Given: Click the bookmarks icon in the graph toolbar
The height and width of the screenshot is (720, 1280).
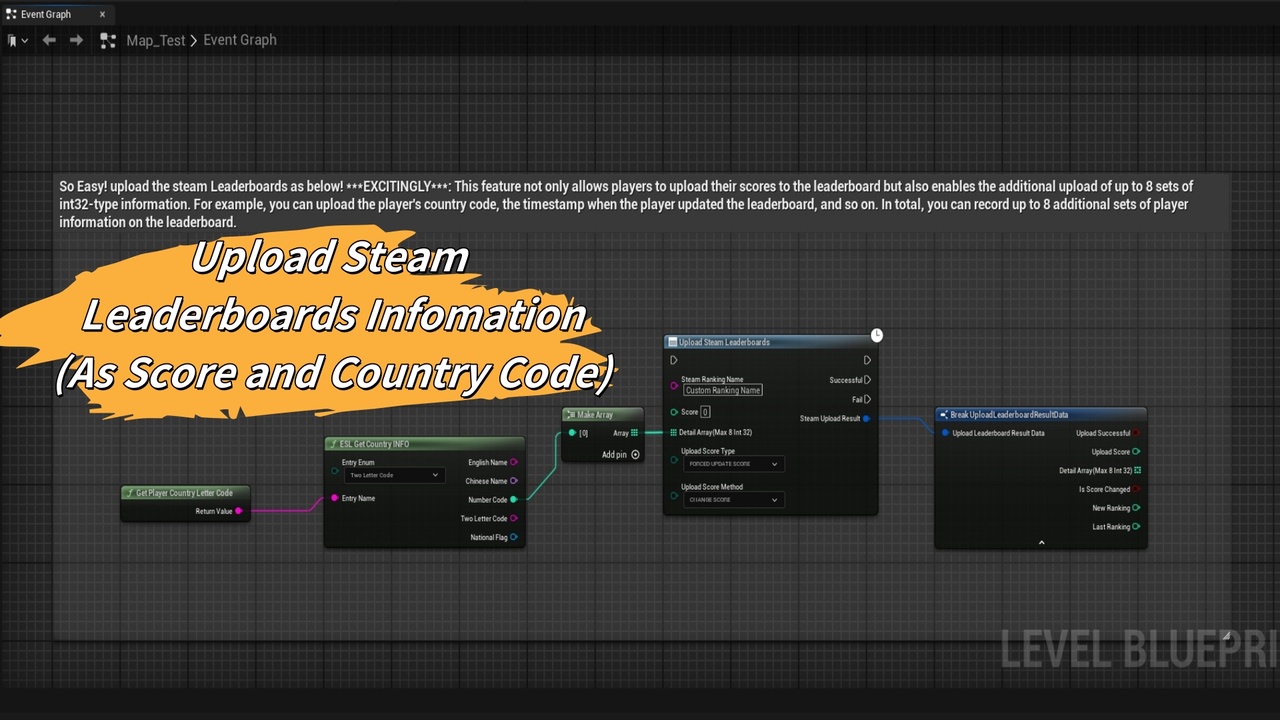Looking at the screenshot, I should pyautogui.click(x=13, y=40).
